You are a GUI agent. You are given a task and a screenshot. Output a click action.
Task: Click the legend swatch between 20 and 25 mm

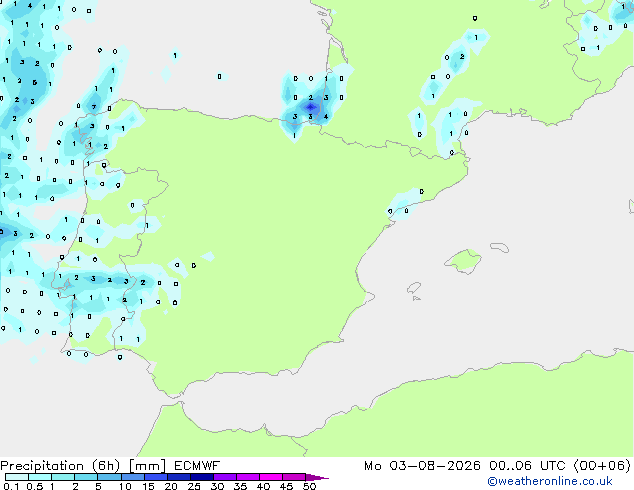[x=179, y=477]
